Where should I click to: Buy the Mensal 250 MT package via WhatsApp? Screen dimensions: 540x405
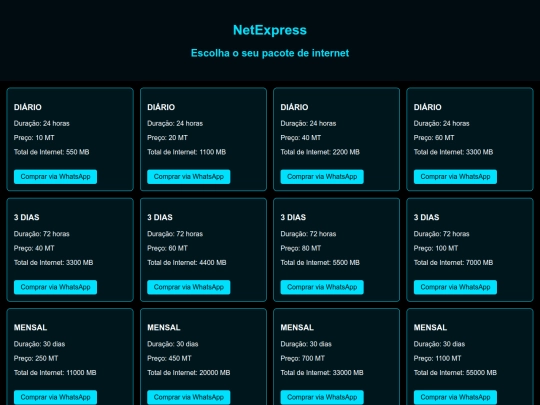pos(55,397)
